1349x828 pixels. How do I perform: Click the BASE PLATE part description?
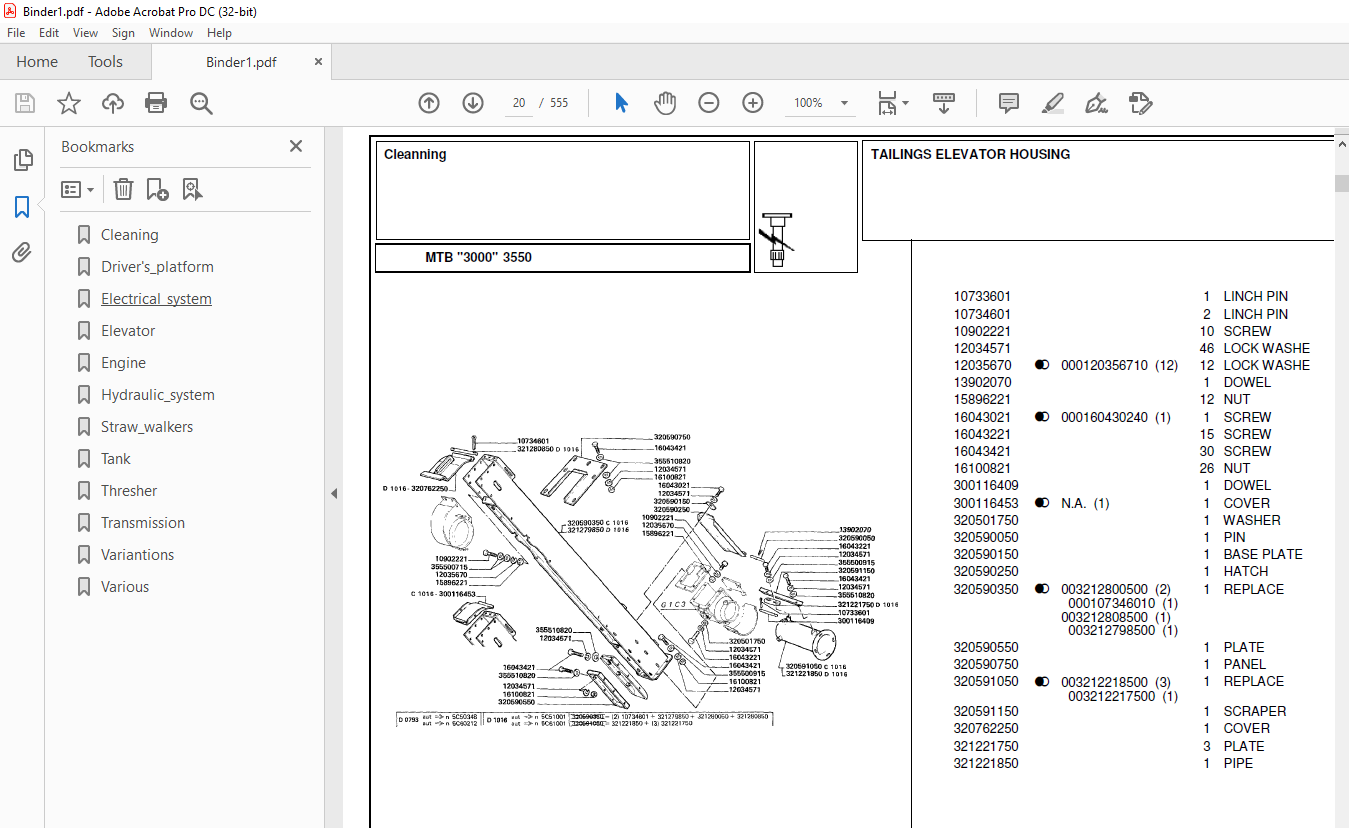[1263, 554]
